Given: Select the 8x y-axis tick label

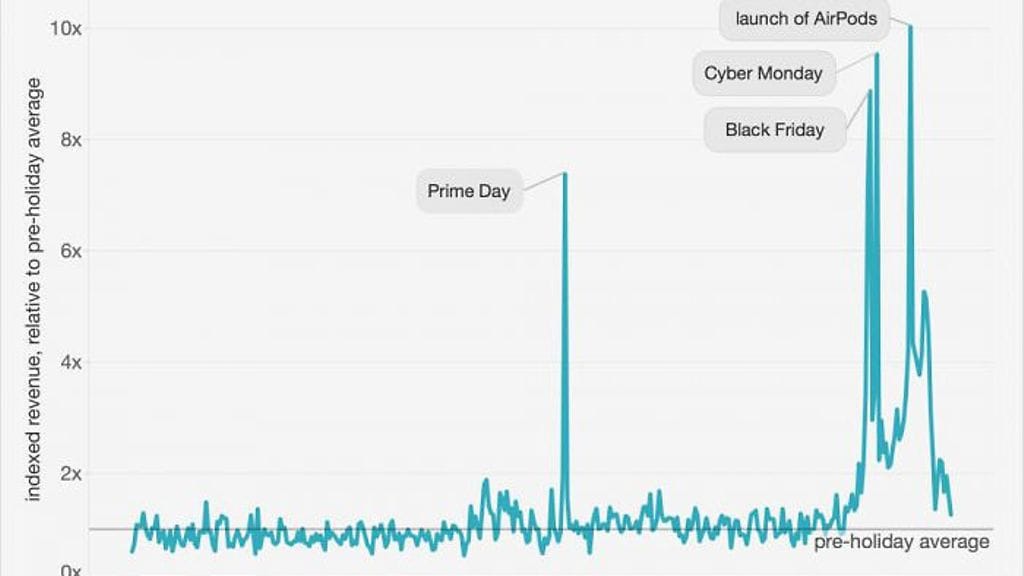Looking at the screenshot, I should (x=69, y=139).
